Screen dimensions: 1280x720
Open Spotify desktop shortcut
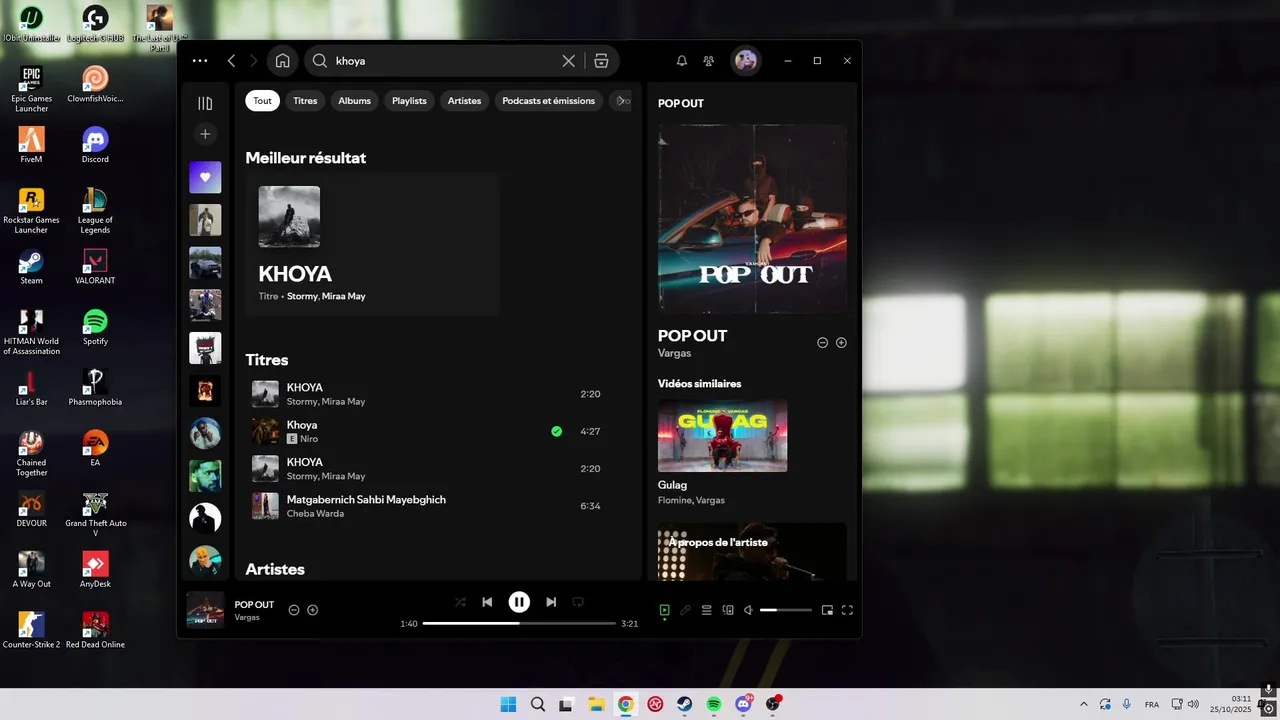(95, 327)
